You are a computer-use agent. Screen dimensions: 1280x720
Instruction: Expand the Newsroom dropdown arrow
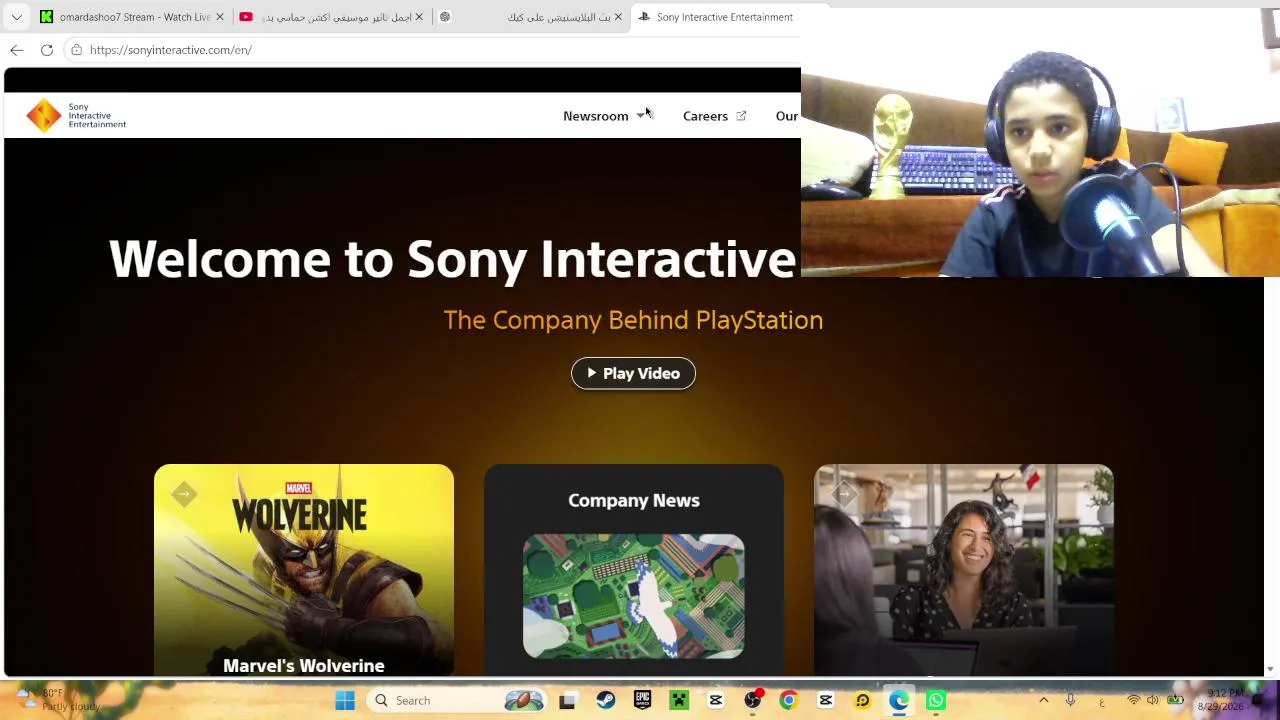pyautogui.click(x=641, y=116)
